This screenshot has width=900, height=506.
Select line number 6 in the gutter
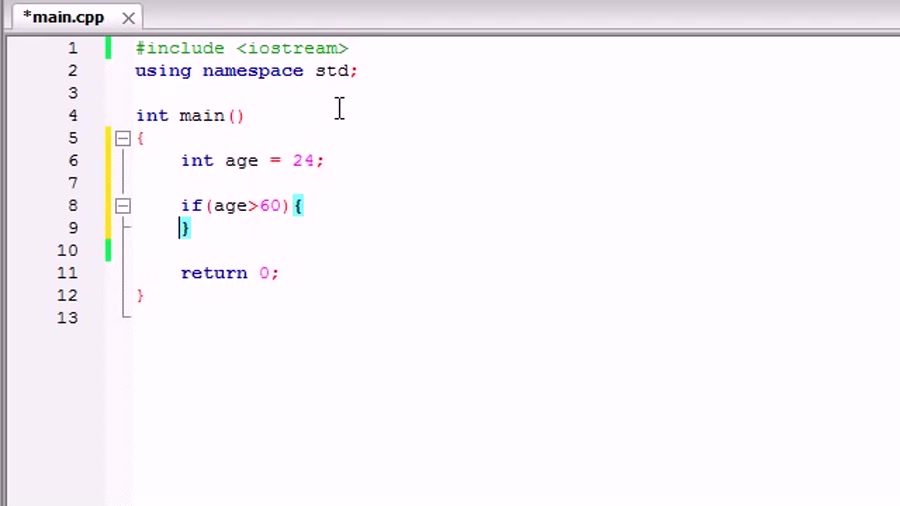tap(72, 160)
